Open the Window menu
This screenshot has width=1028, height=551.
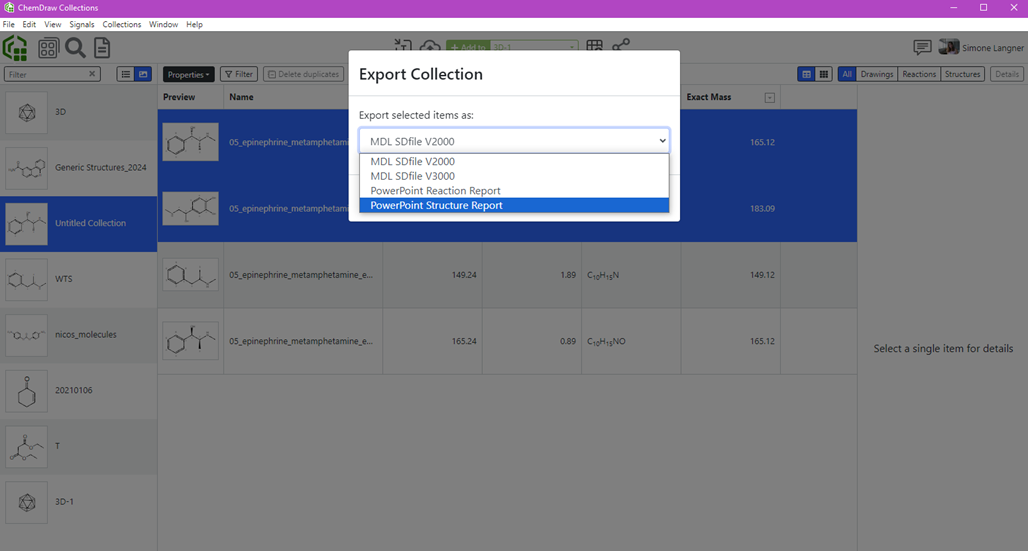coord(163,24)
